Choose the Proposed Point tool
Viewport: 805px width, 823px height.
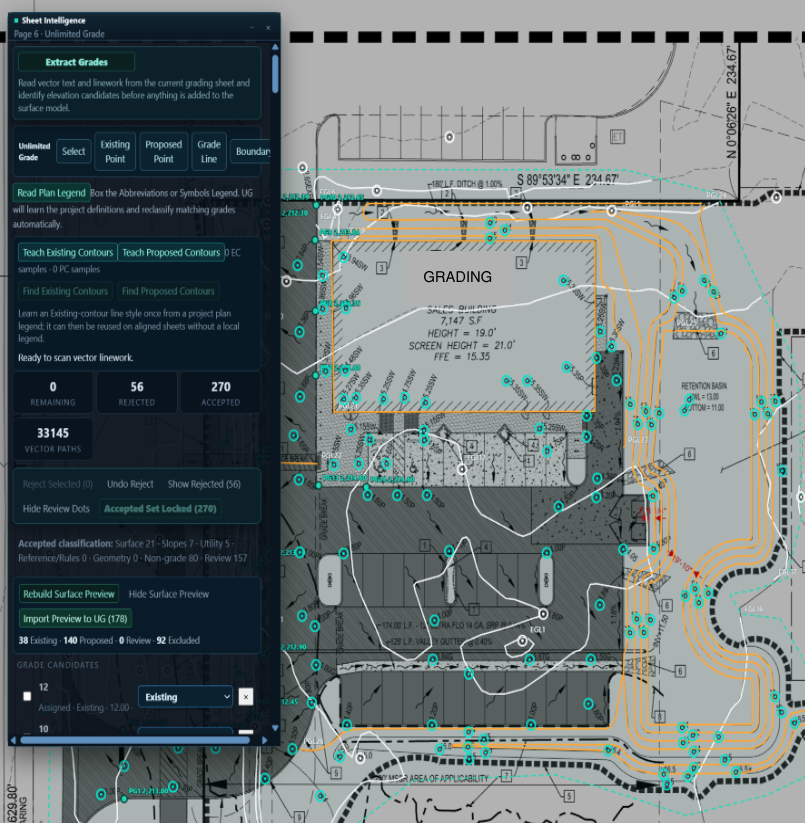click(164, 151)
